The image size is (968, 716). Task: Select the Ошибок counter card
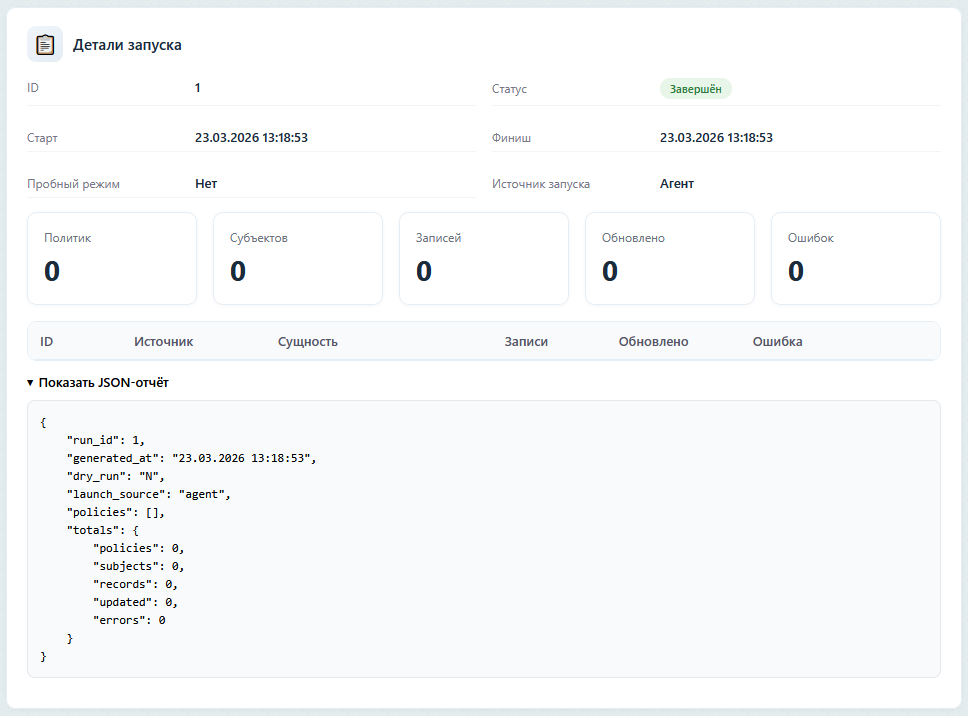[855, 258]
